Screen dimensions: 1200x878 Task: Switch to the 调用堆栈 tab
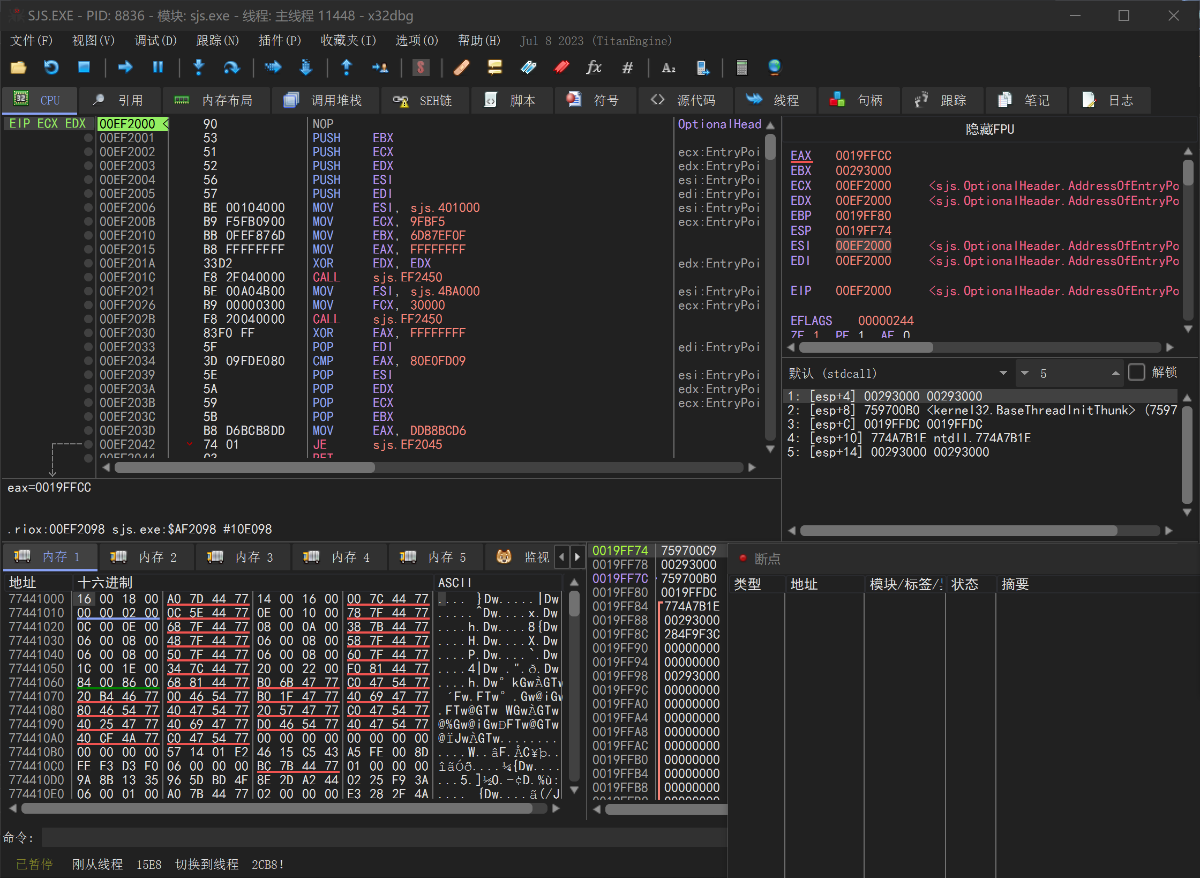[324, 100]
